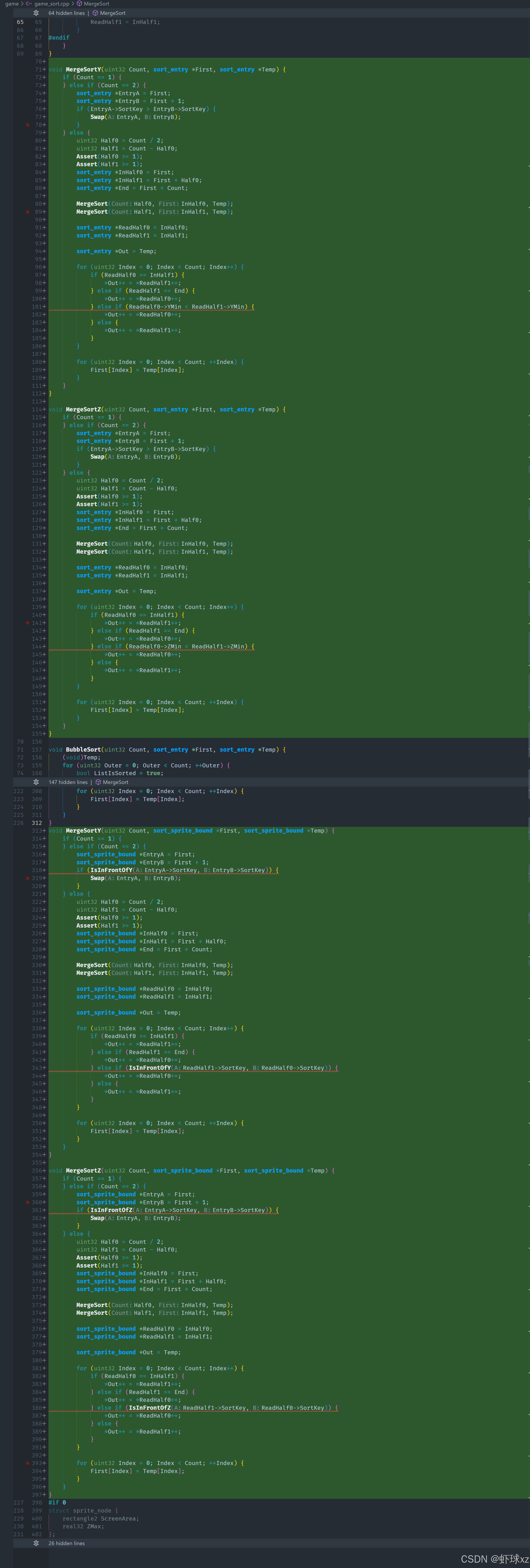Click the '26 hidden lines' text
Viewport: 530px width, 1568px height.
coord(66,1543)
